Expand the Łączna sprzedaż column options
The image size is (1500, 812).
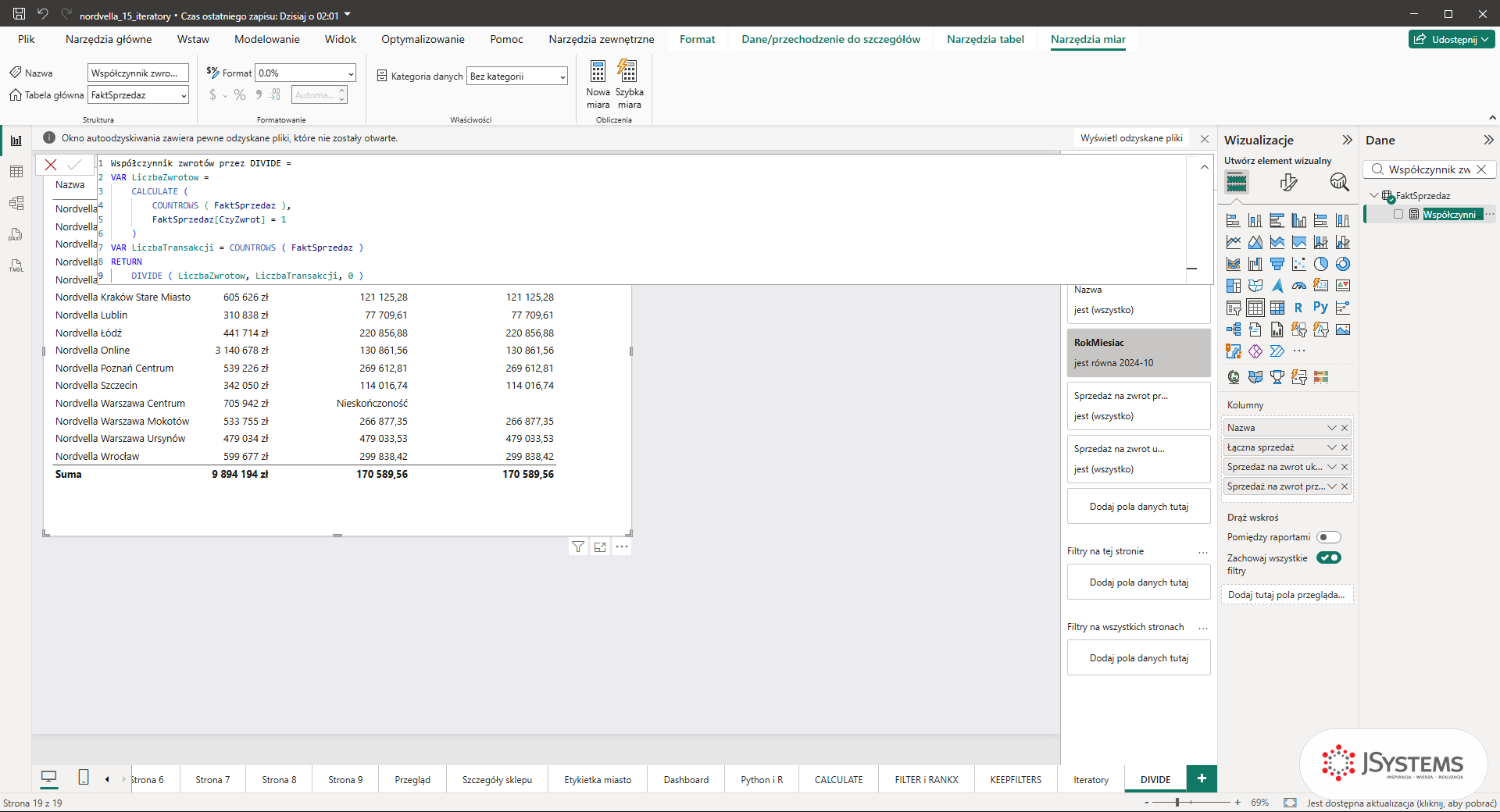point(1332,447)
